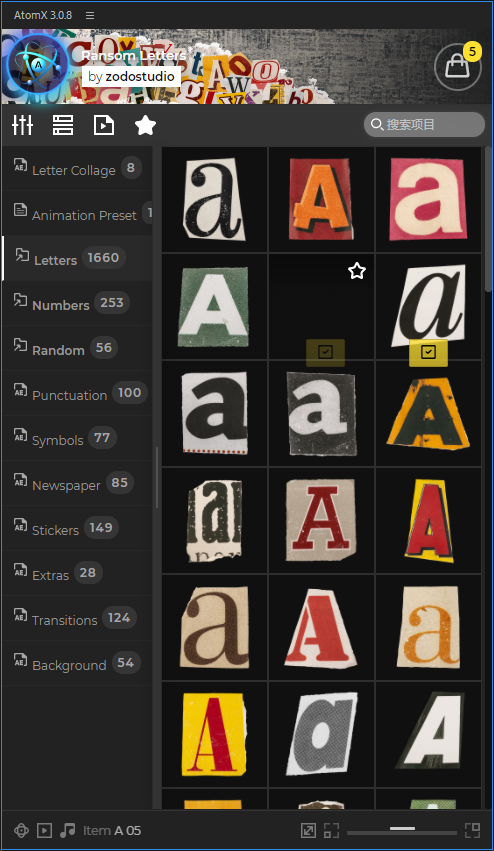The width and height of the screenshot is (494, 851).
Task: Click the Item A 05 status label
Action: tap(112, 831)
